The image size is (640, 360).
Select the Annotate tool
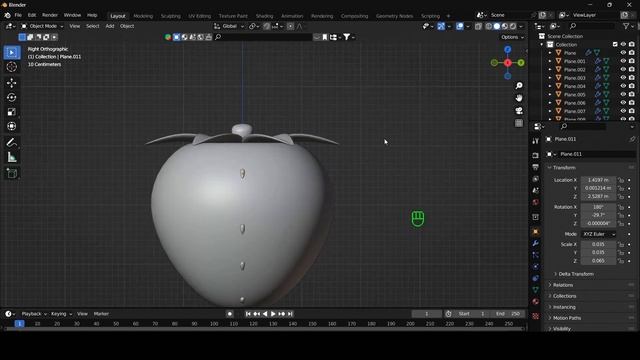point(12,142)
